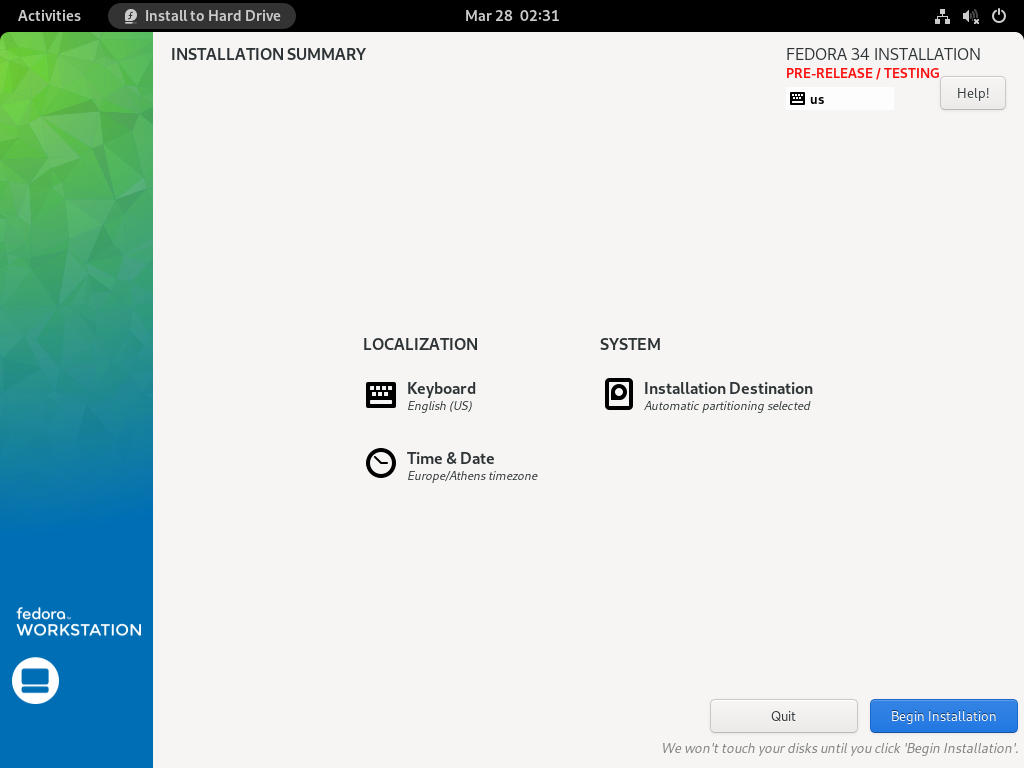The height and width of the screenshot is (768, 1024).
Task: Open the Keyboard layout settings icon
Action: pos(380,394)
